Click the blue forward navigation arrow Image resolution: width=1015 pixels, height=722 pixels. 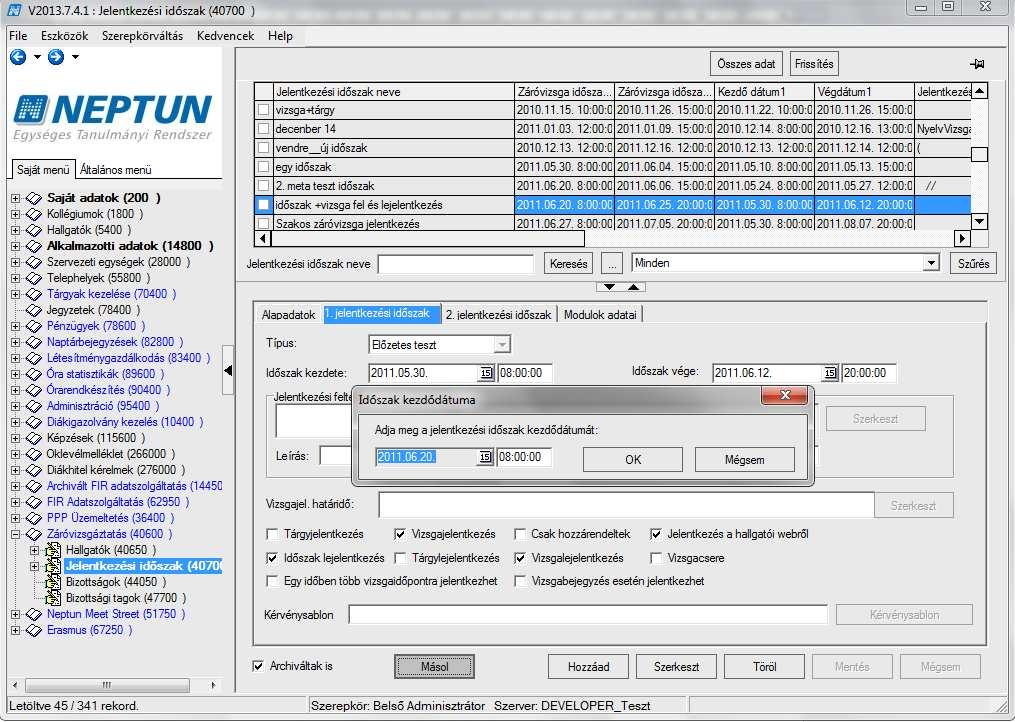tap(56, 57)
